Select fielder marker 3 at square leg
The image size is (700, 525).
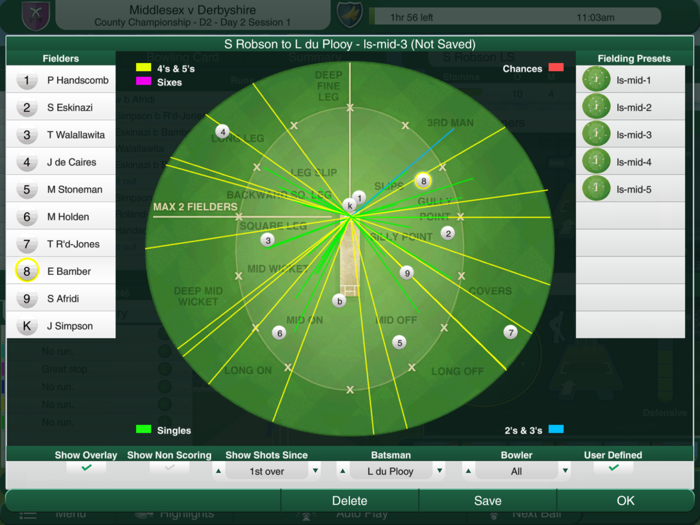click(267, 240)
